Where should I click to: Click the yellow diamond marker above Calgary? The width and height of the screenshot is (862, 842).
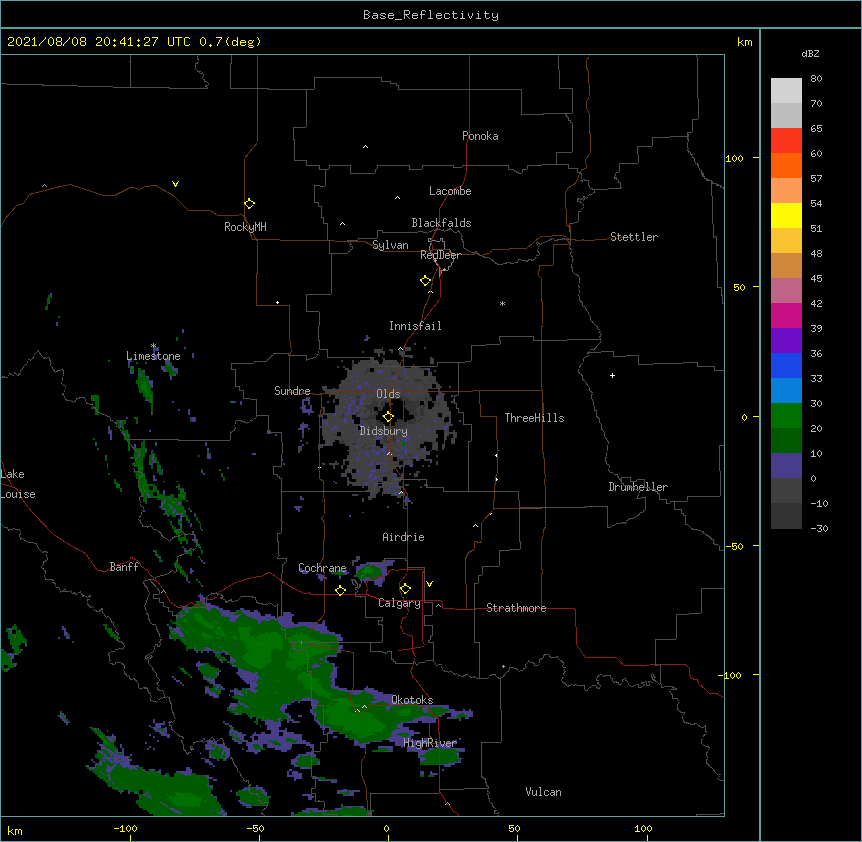click(x=405, y=589)
